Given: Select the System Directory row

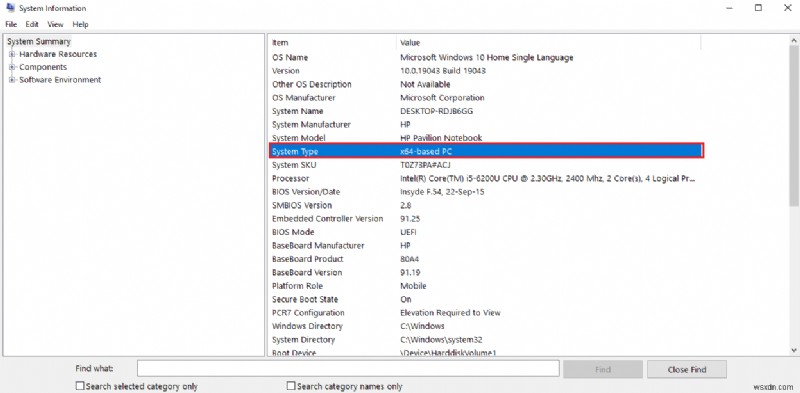Looking at the screenshot, I should [485, 339].
